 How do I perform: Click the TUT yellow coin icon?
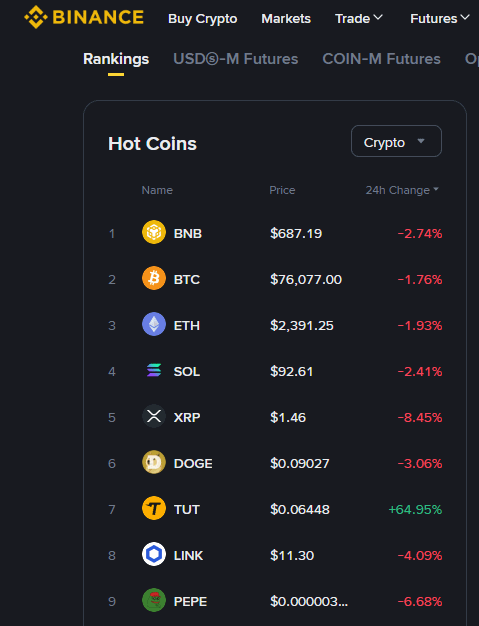(154, 508)
